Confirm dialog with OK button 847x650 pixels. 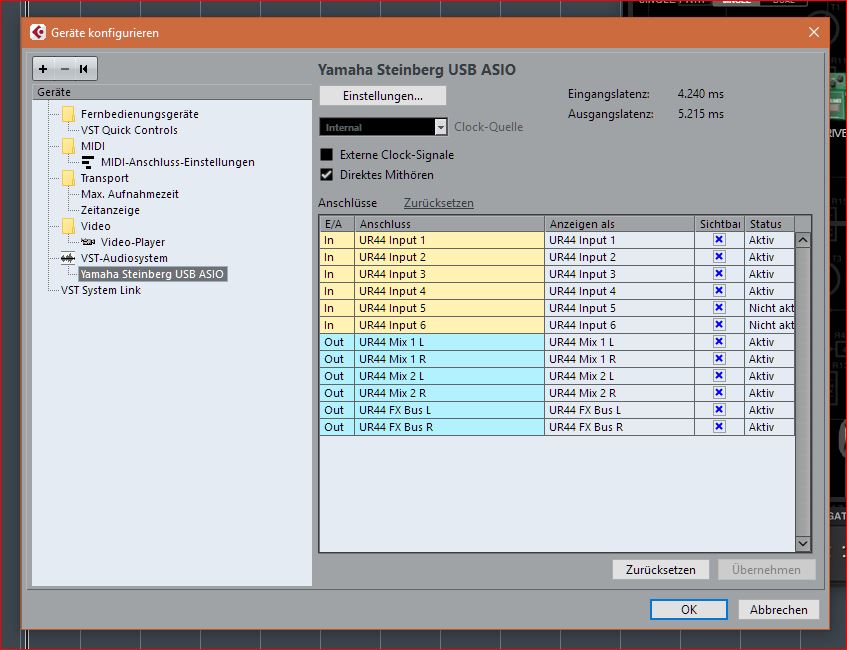pos(689,609)
